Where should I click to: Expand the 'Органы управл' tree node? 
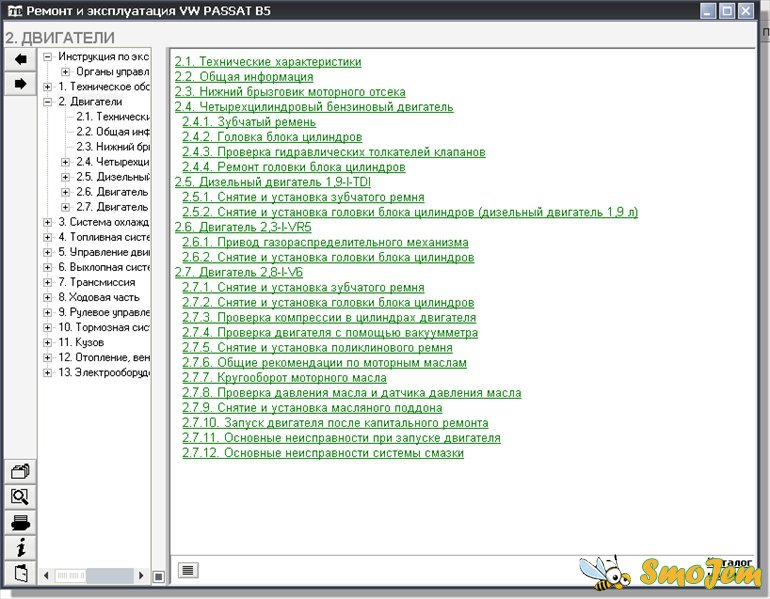click(x=65, y=72)
